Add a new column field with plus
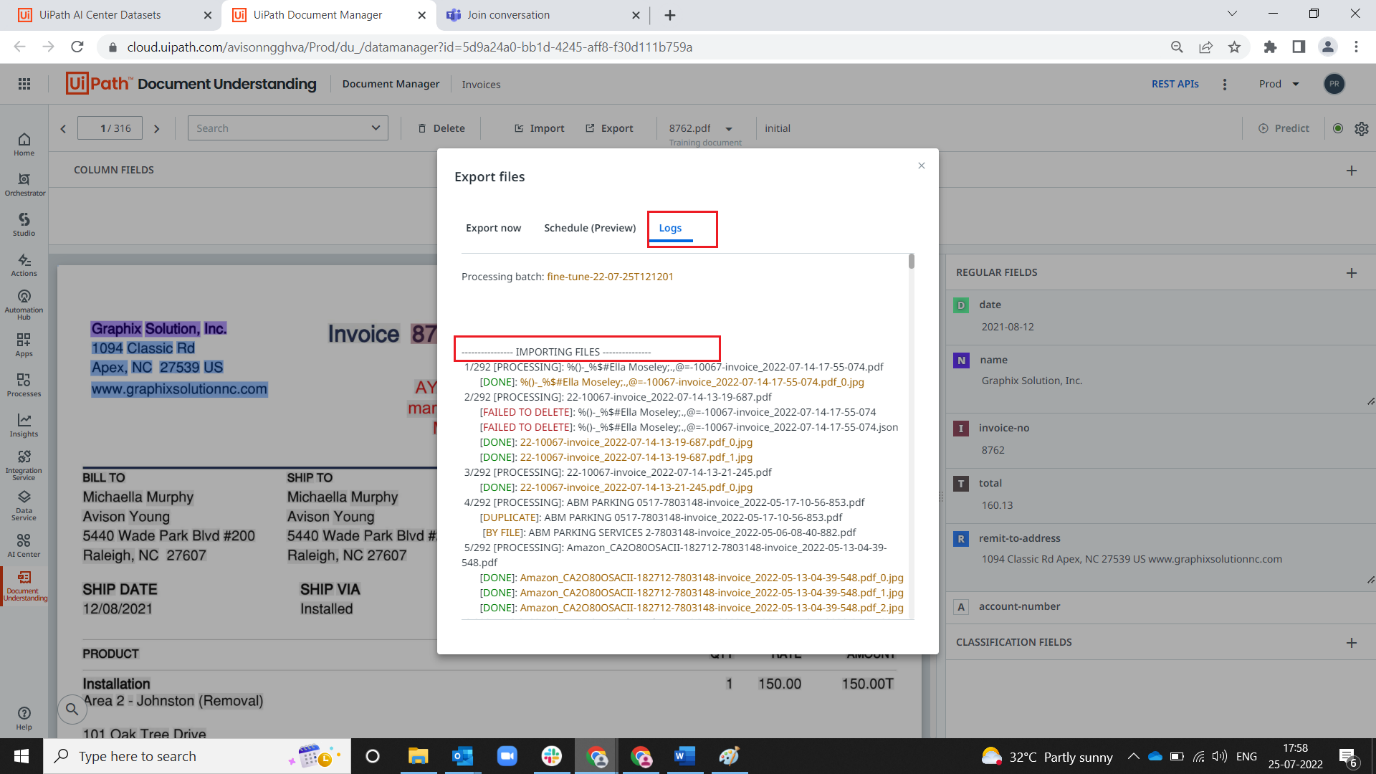Screen dimensions: 1376x774 coord(1352,170)
